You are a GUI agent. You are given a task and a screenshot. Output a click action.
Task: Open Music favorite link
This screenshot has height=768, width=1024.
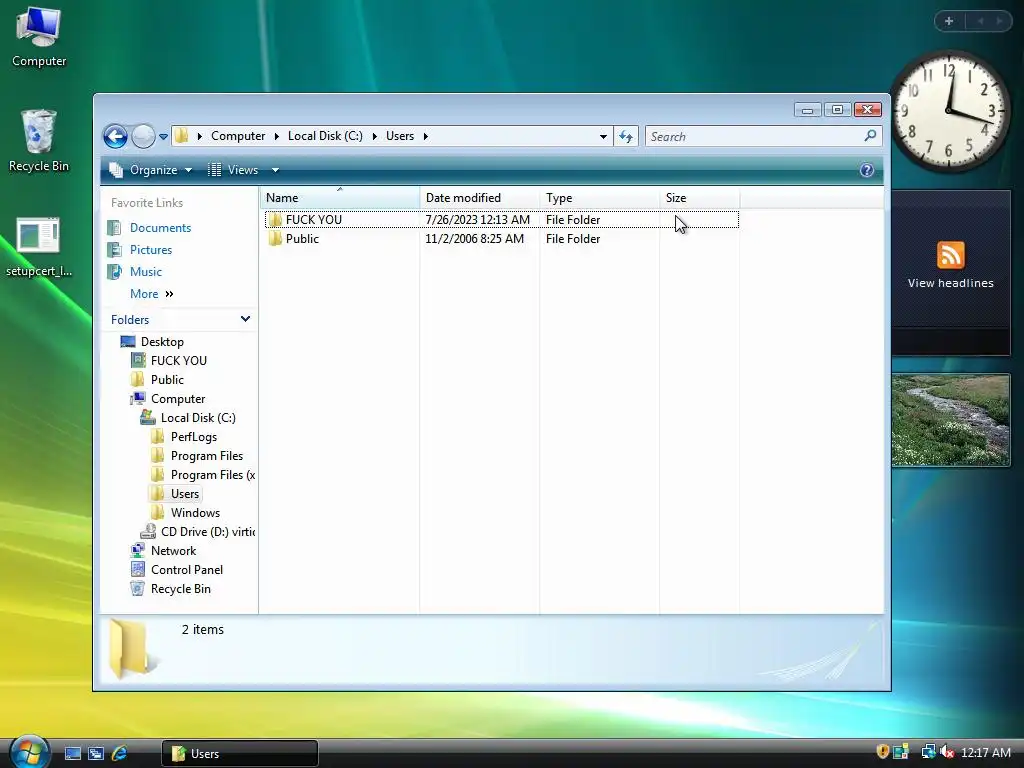[x=146, y=272]
